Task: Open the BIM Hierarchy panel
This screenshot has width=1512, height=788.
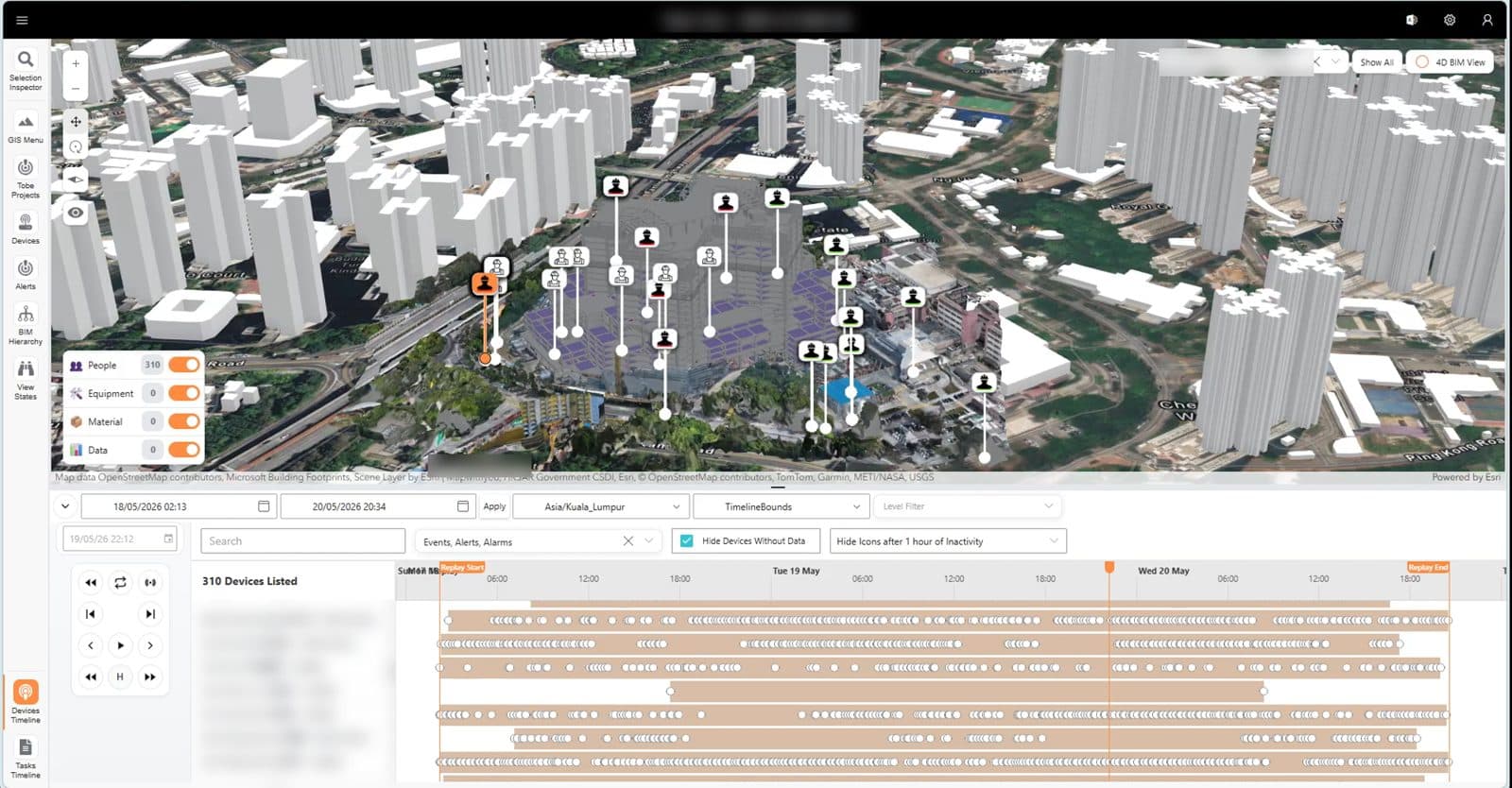Action: (26, 324)
